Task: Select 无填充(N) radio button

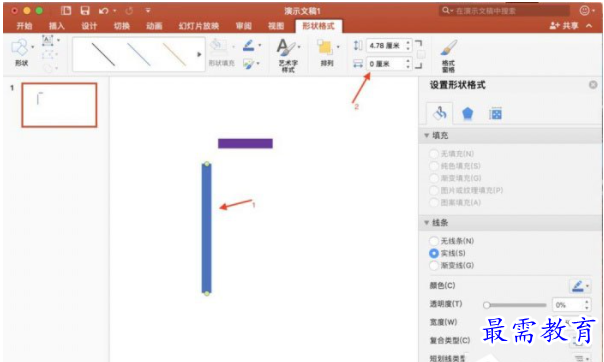Action: click(x=434, y=154)
